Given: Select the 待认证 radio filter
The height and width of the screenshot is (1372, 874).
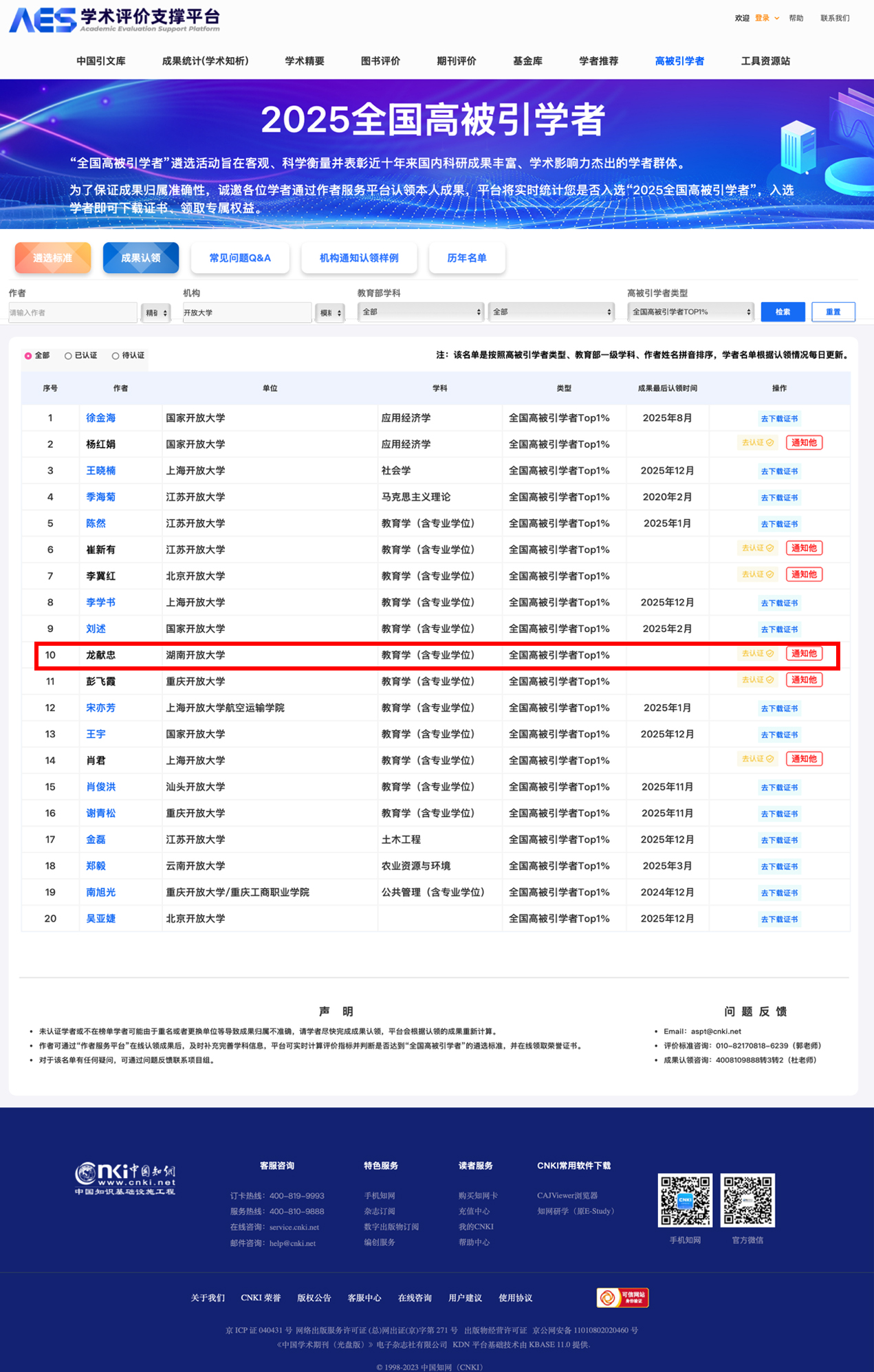Looking at the screenshot, I should pyautogui.click(x=116, y=356).
